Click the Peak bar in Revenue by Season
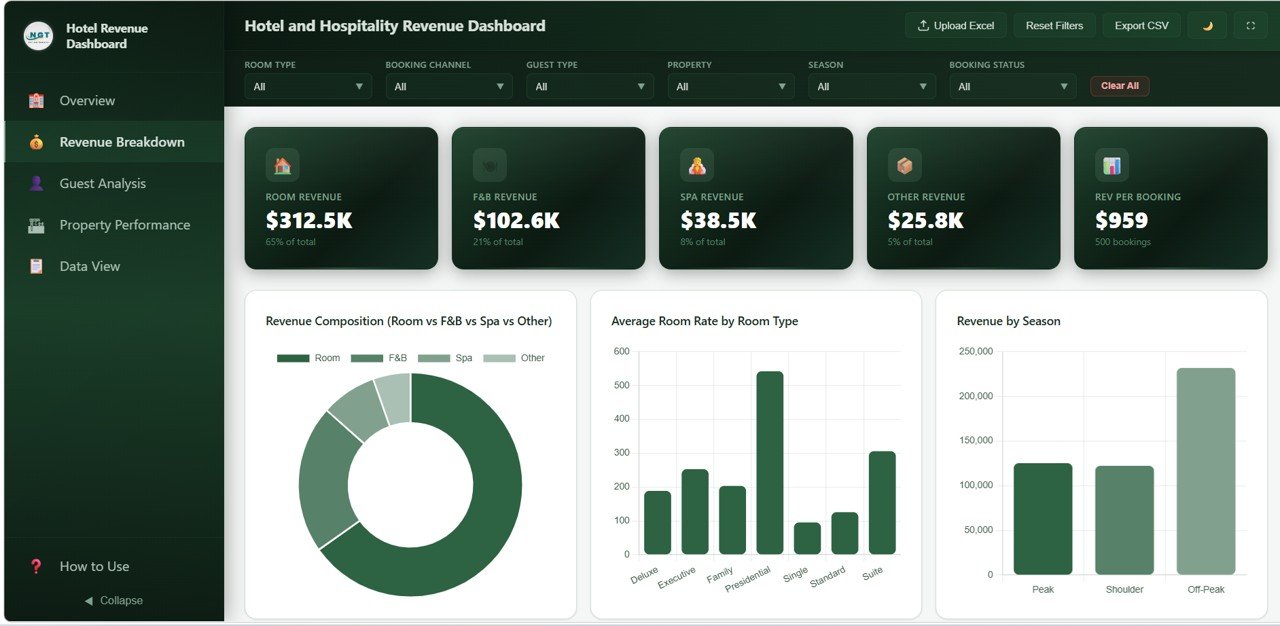The image size is (1280, 626). (1042, 517)
